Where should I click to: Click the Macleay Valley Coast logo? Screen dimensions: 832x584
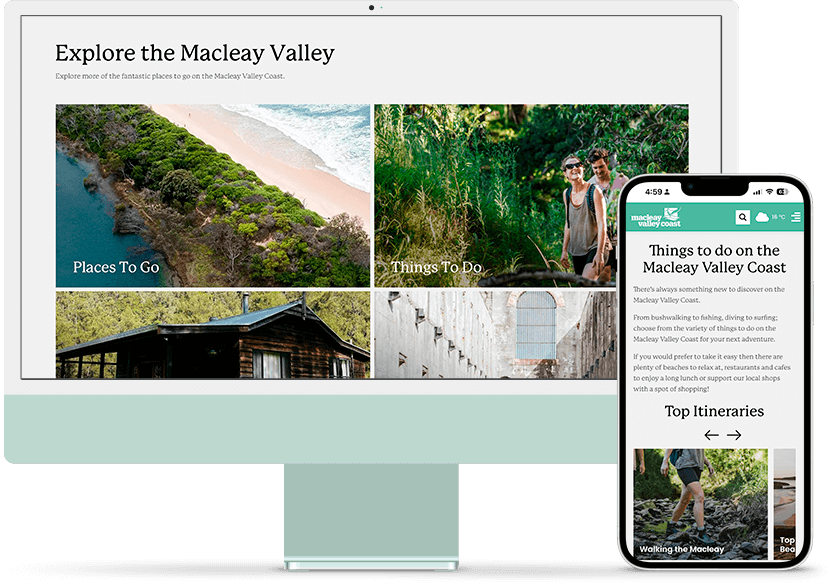[x=655, y=217]
